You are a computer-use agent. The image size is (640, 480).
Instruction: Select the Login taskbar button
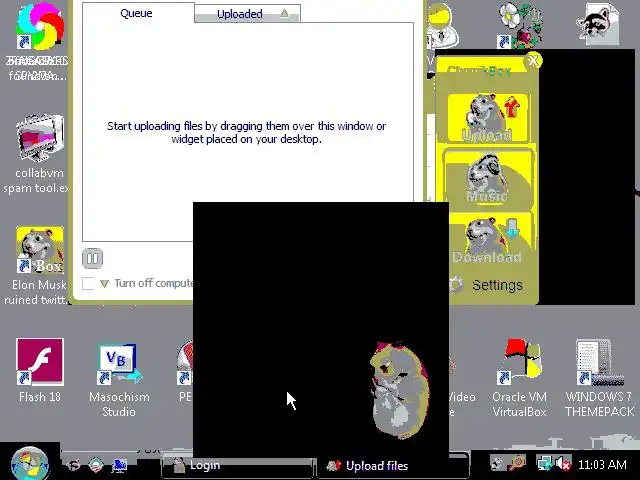coord(239,465)
